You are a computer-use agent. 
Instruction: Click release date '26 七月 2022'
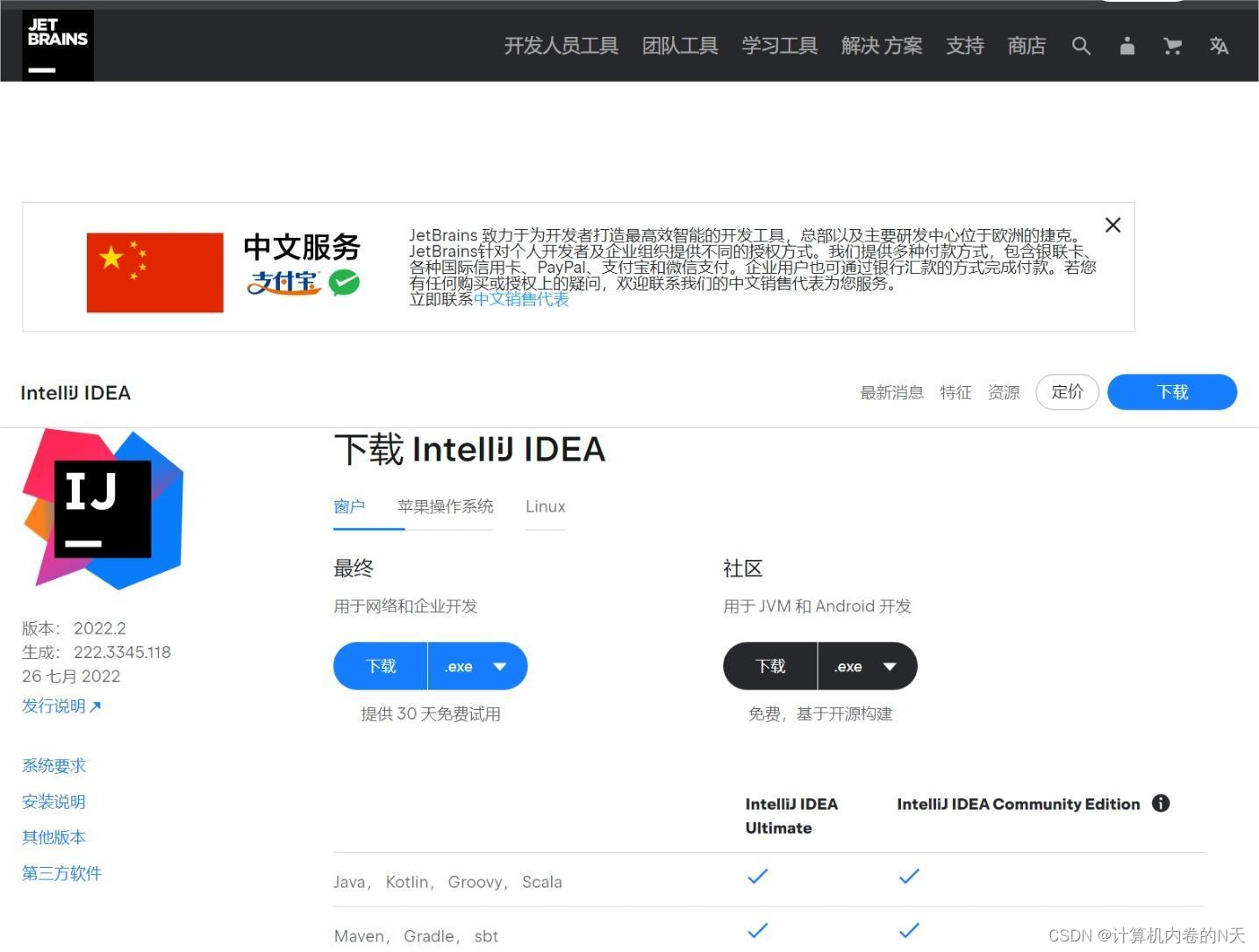(x=71, y=676)
